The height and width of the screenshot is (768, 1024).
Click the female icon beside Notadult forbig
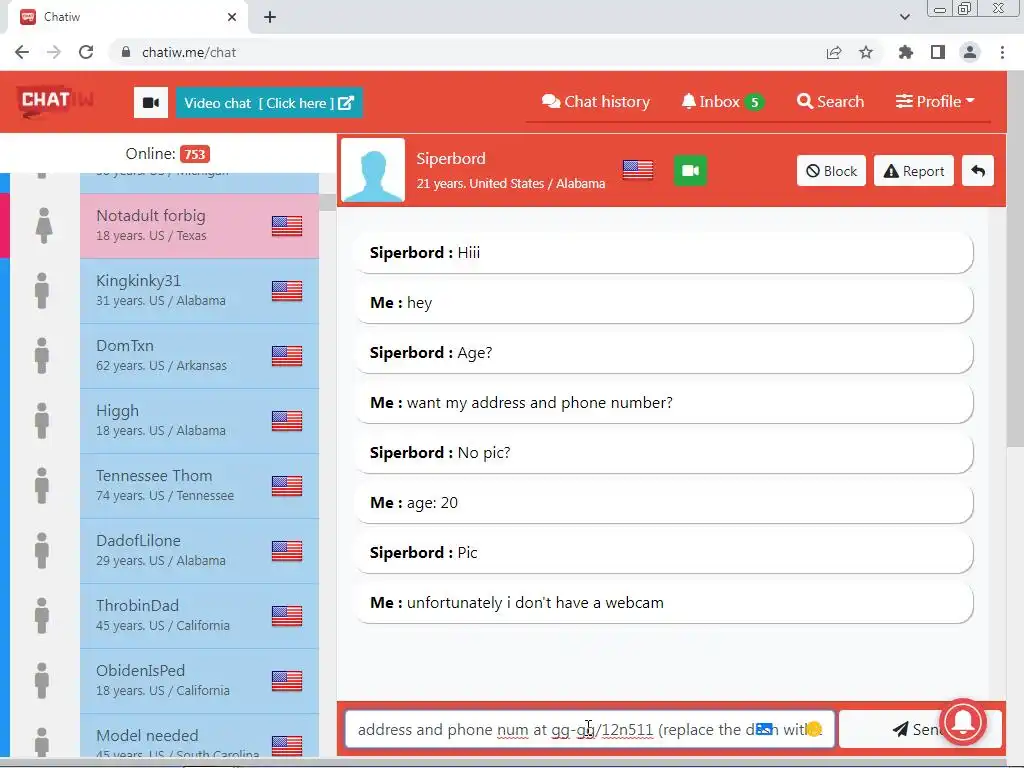pos(44,225)
